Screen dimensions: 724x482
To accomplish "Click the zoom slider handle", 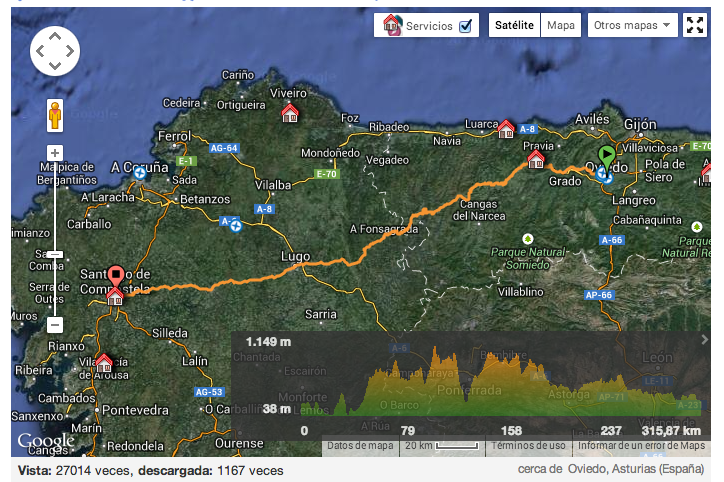I will 55,255.
